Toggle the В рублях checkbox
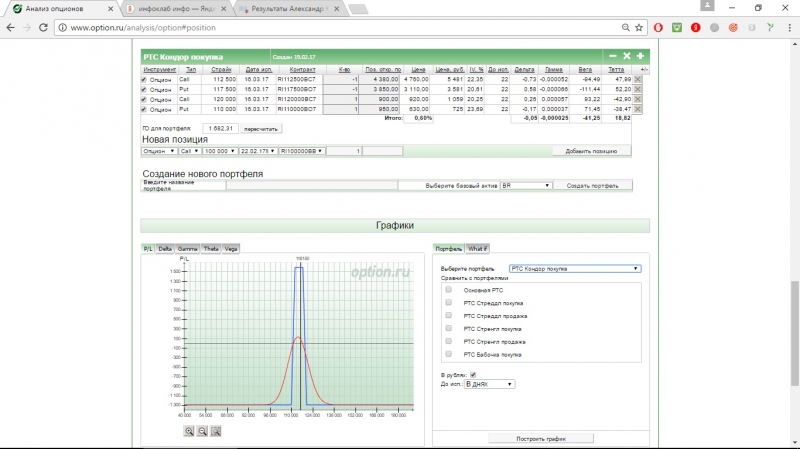This screenshot has width=800, height=449. point(473,375)
